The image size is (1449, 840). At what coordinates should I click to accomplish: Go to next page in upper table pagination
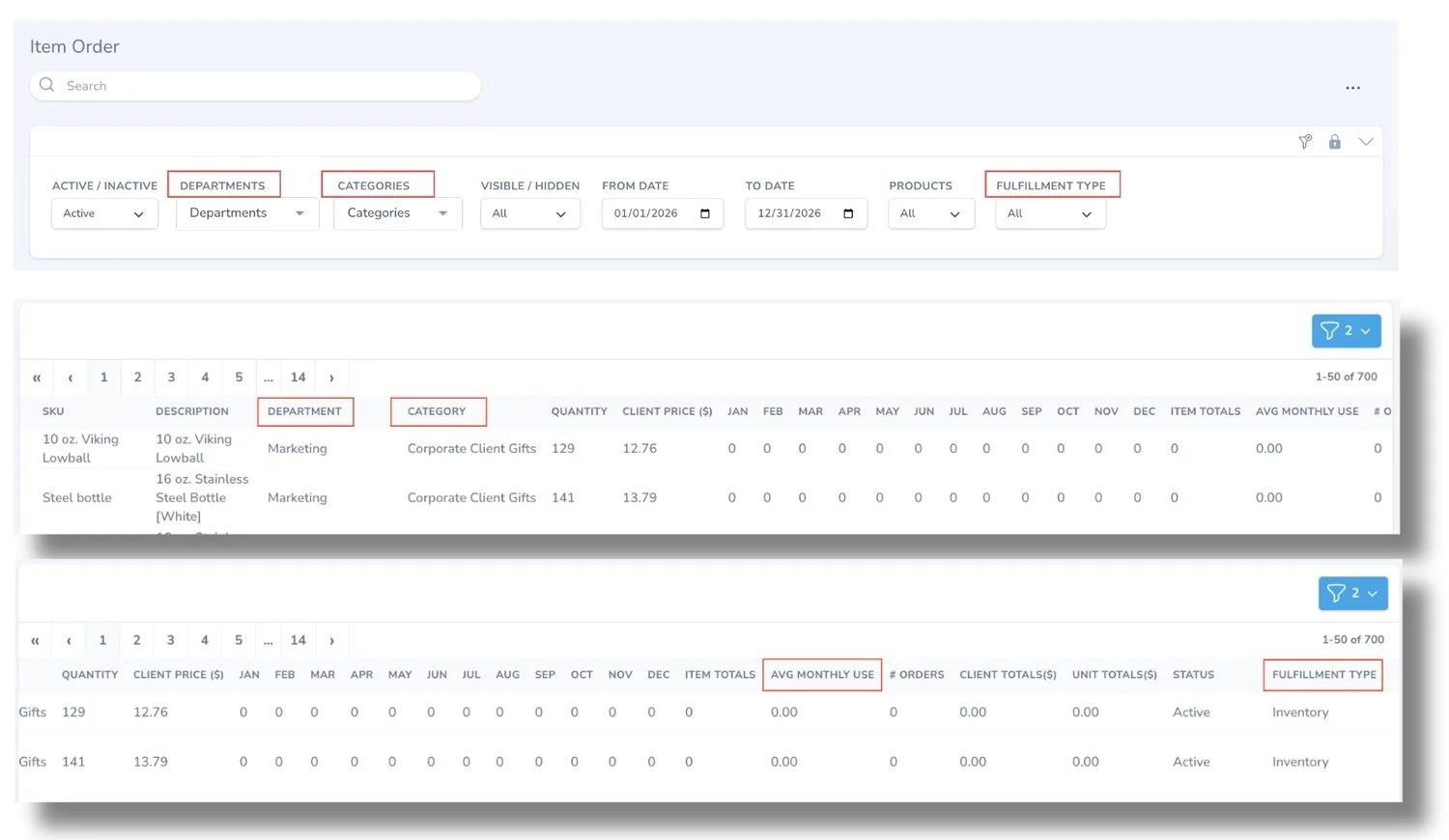331,378
